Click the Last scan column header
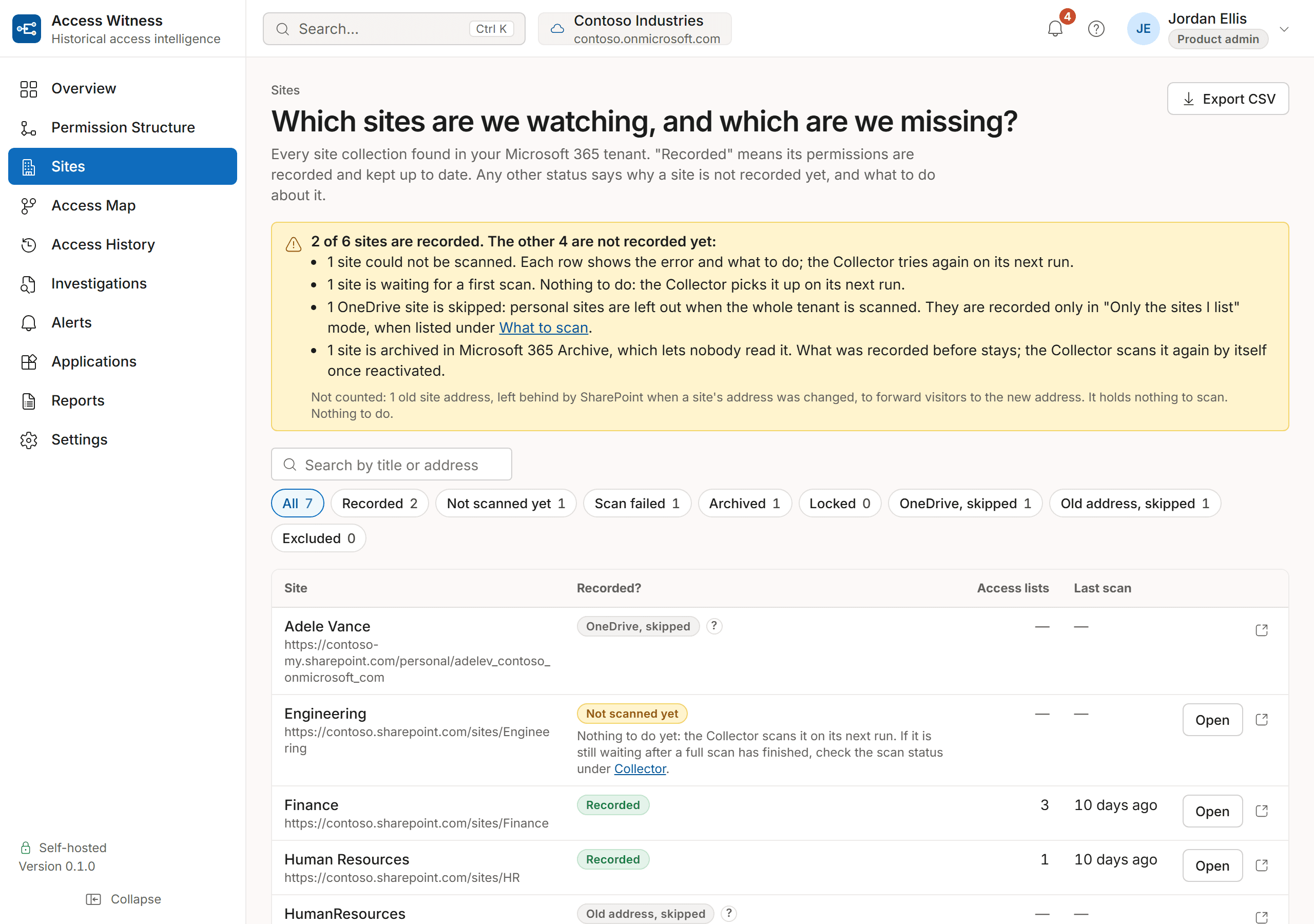Image resolution: width=1314 pixels, height=924 pixels. [x=1102, y=588]
